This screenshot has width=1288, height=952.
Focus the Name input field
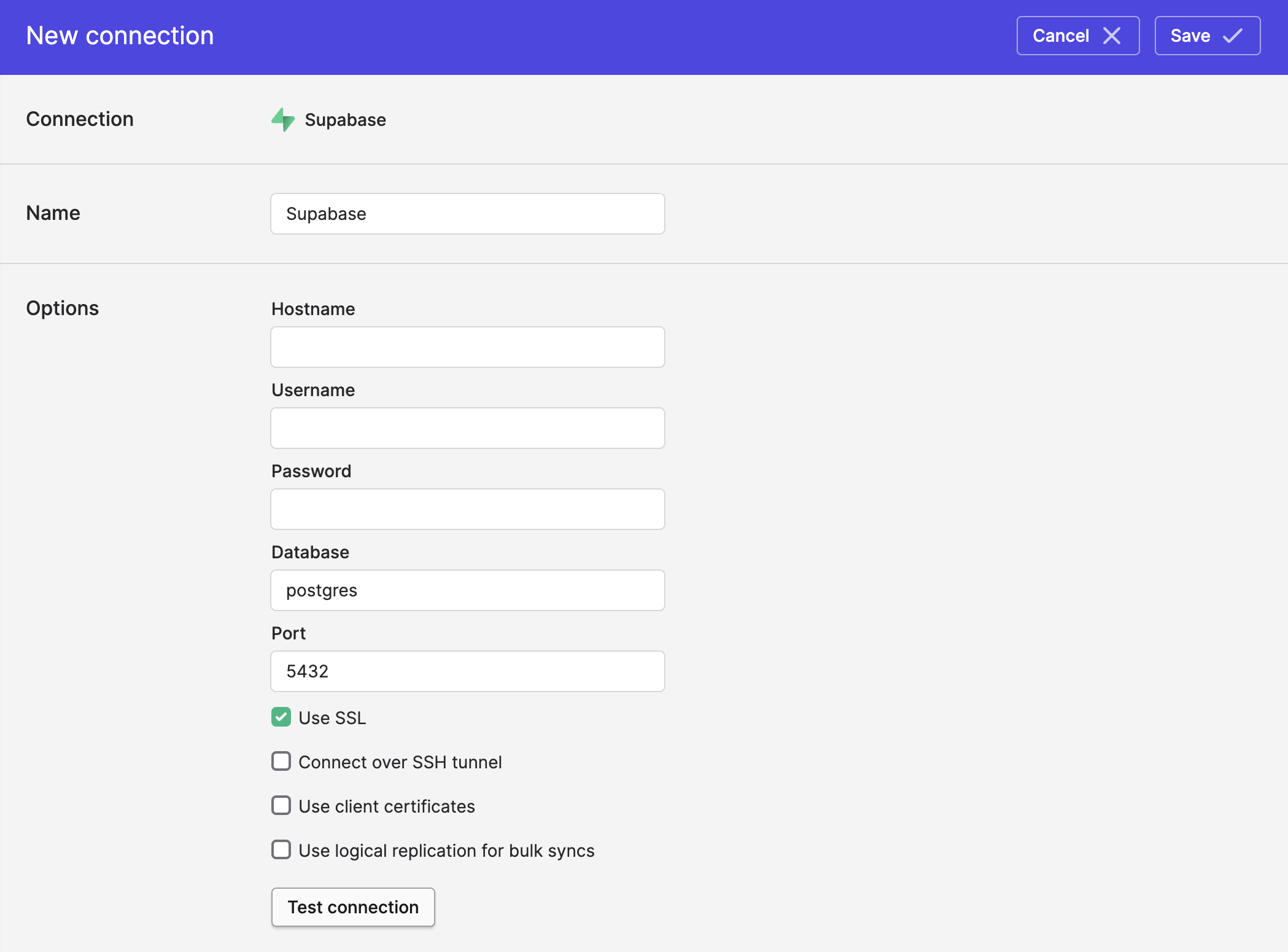point(468,214)
